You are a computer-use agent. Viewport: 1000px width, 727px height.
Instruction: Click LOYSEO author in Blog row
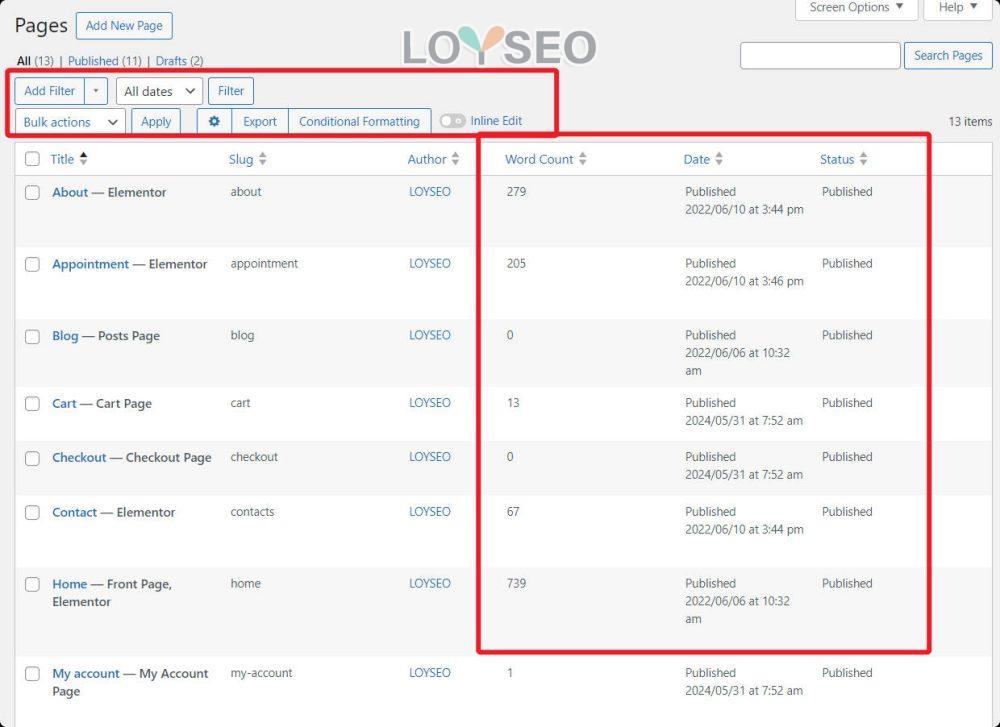430,335
